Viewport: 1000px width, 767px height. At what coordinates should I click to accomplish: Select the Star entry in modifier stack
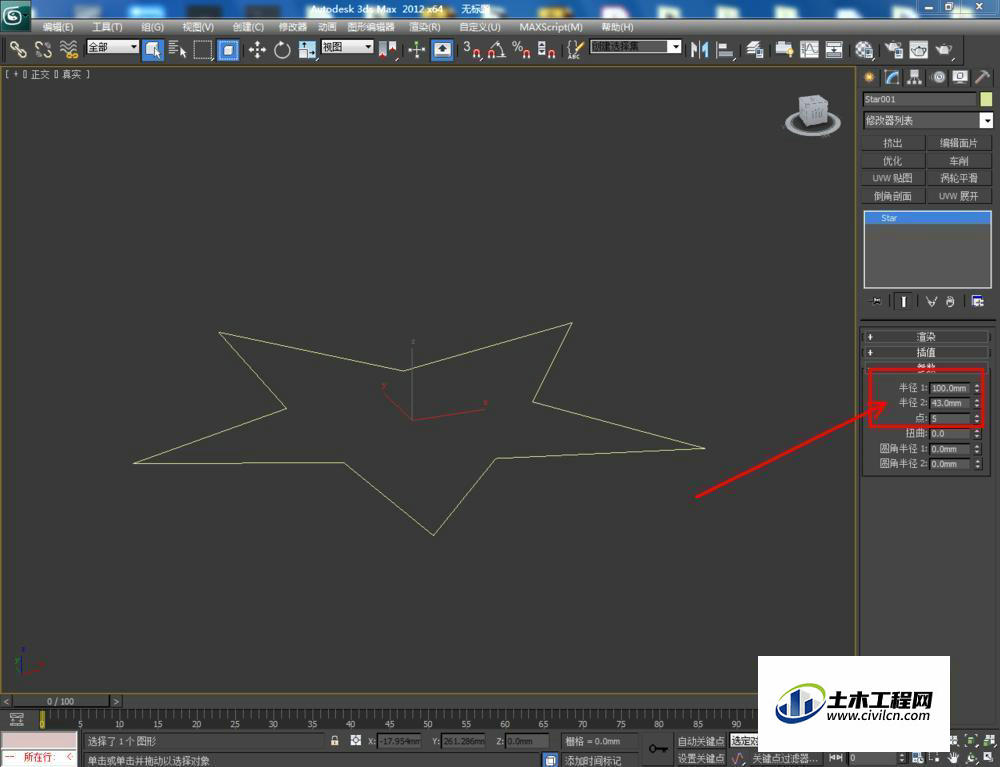[927, 218]
